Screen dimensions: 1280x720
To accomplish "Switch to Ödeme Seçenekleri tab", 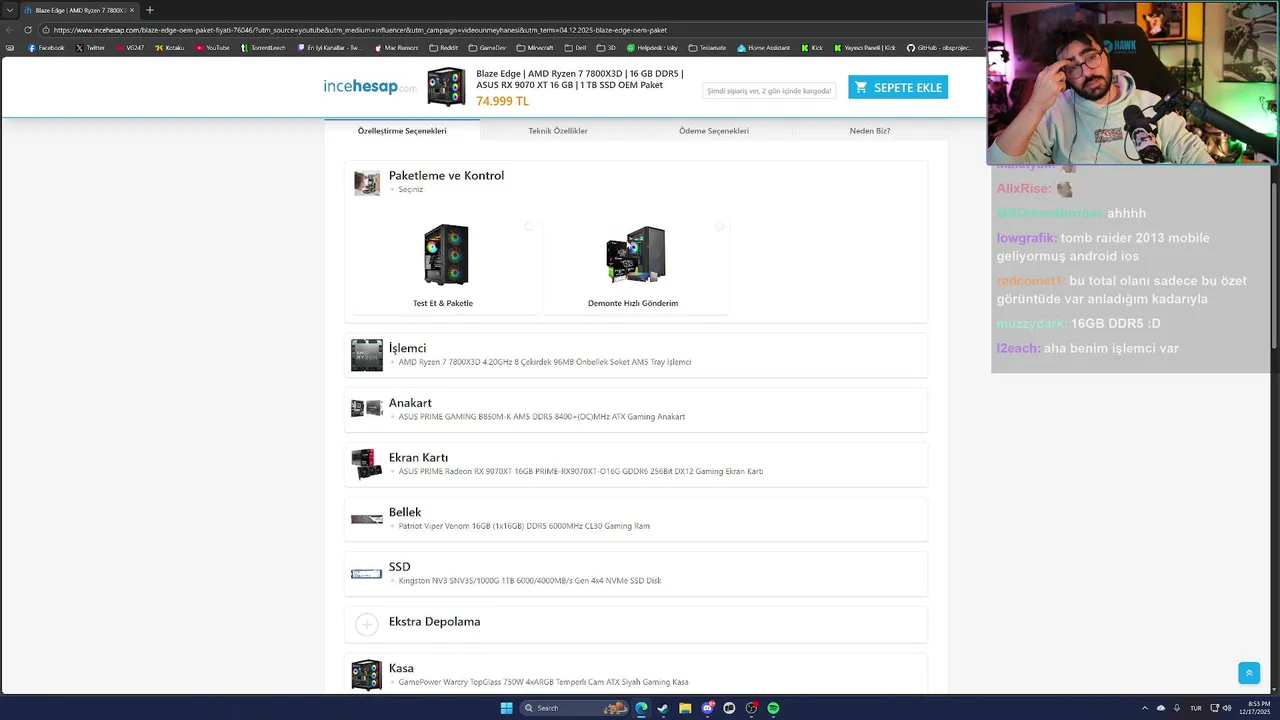I will point(714,130).
